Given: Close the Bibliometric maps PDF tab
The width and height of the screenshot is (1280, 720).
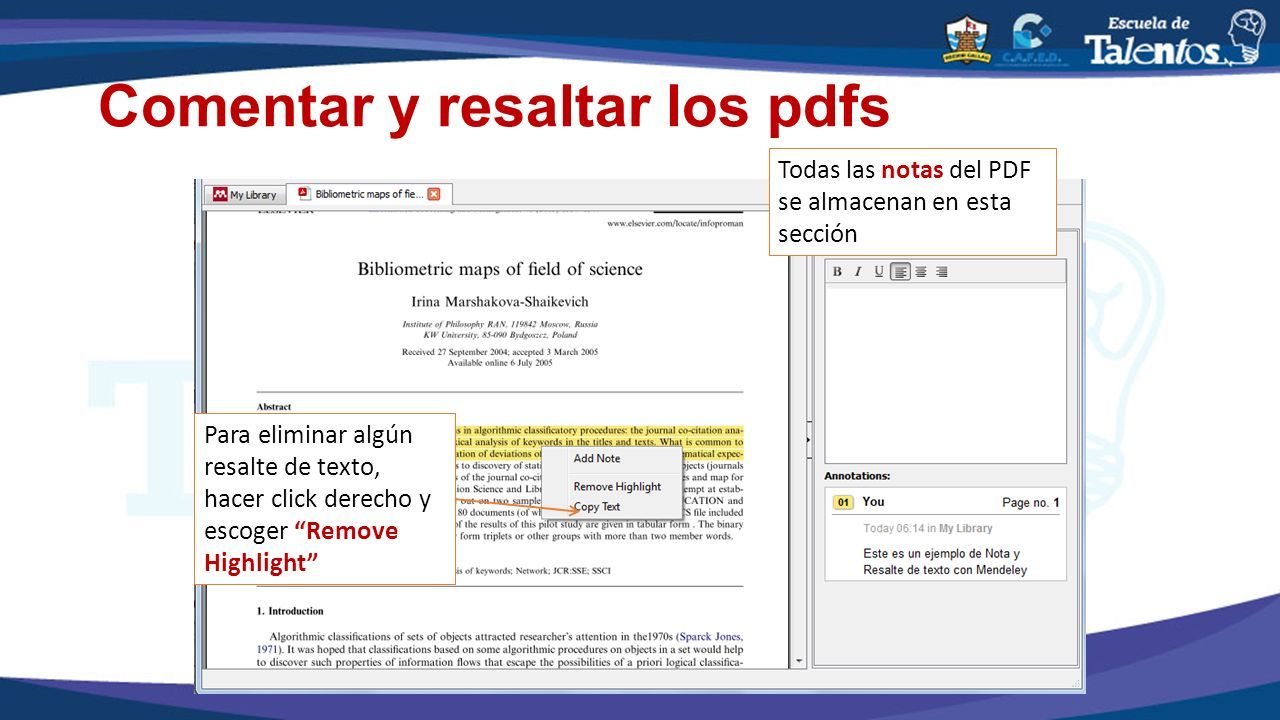Looking at the screenshot, I should point(434,194).
